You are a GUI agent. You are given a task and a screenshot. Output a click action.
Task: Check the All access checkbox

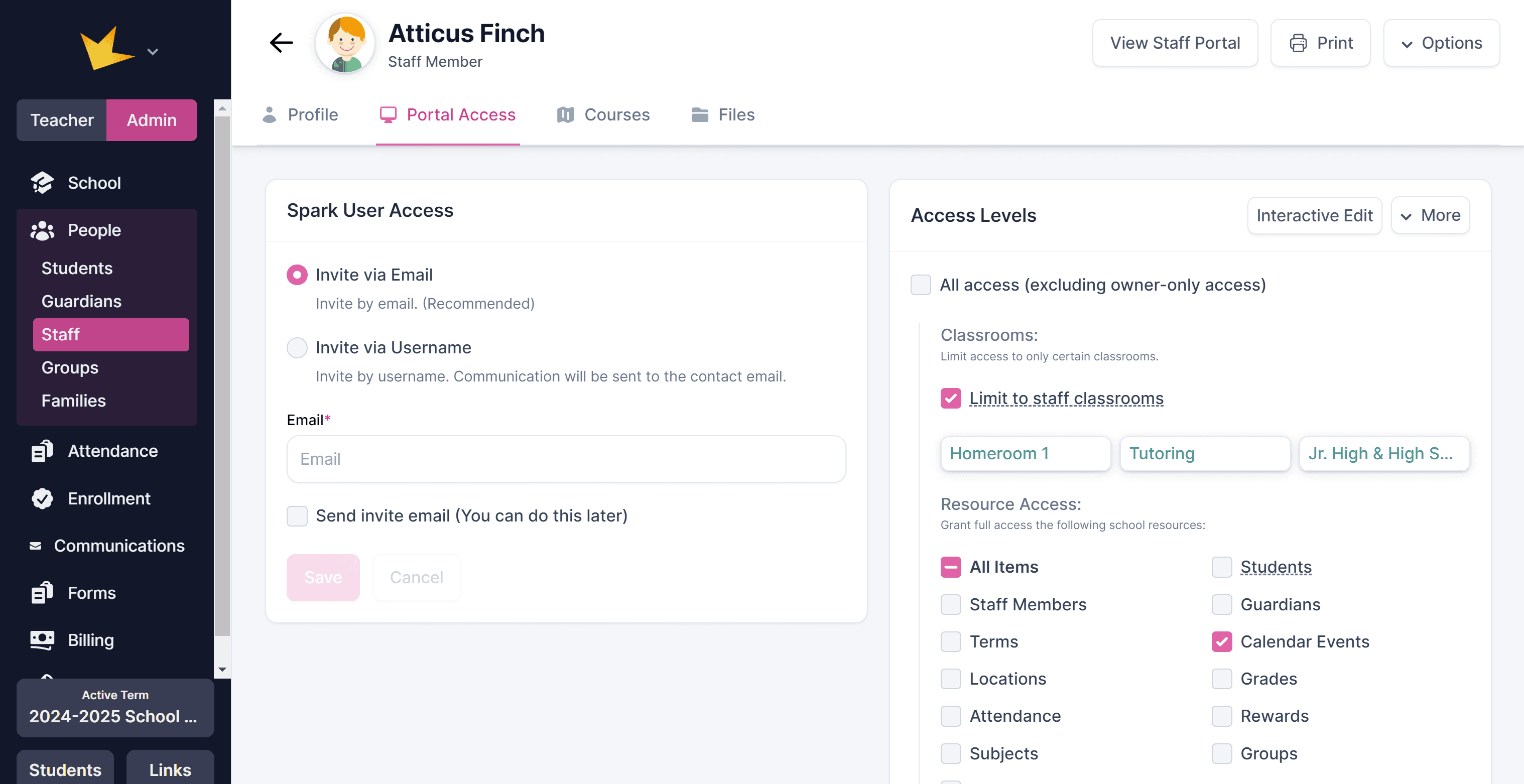921,285
